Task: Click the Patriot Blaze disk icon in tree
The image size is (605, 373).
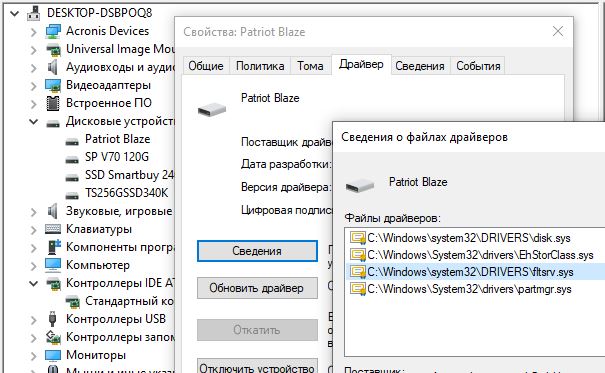Action: (72, 142)
